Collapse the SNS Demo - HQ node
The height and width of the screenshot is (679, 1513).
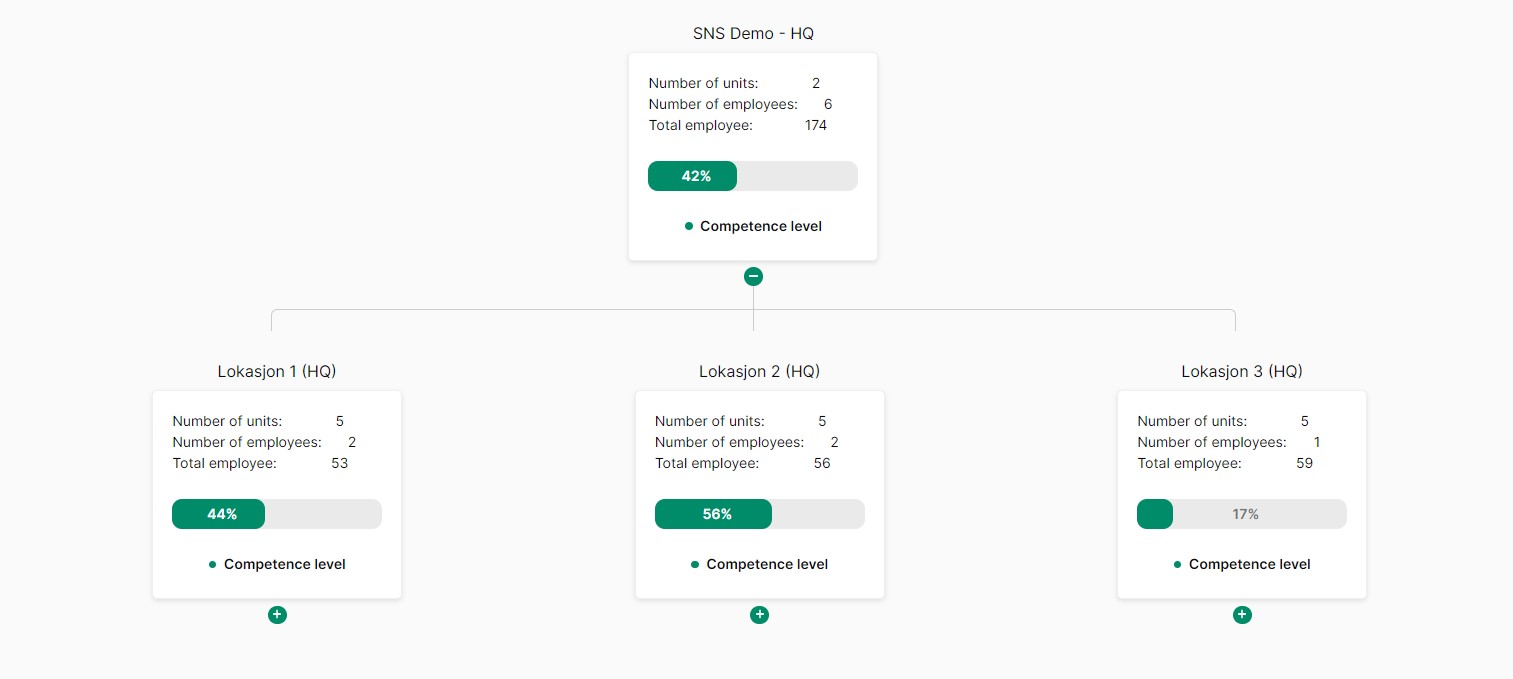[753, 277]
